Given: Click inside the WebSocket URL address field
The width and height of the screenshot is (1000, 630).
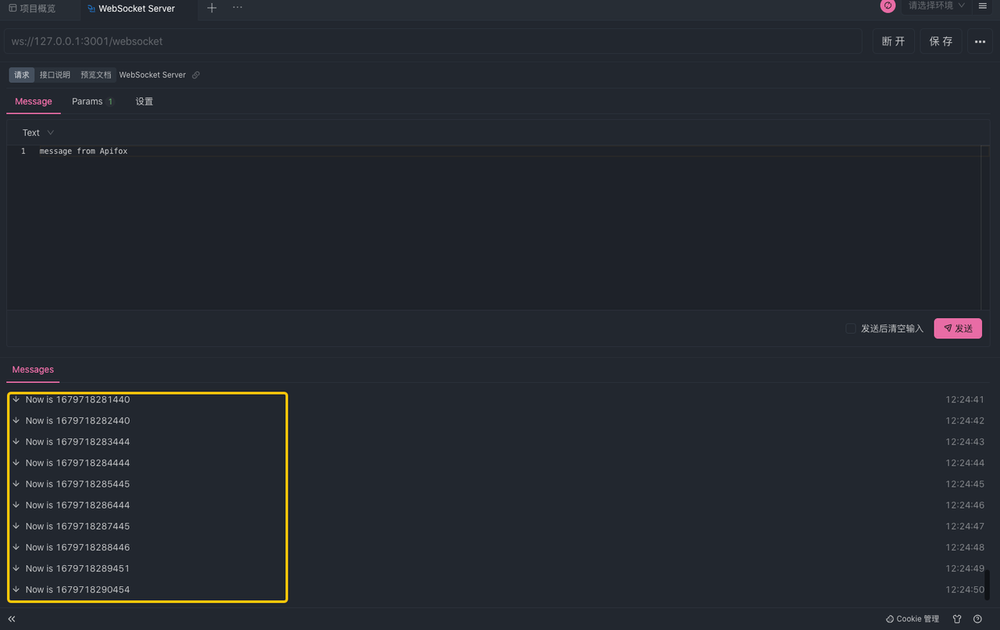Looking at the screenshot, I should pos(400,41).
